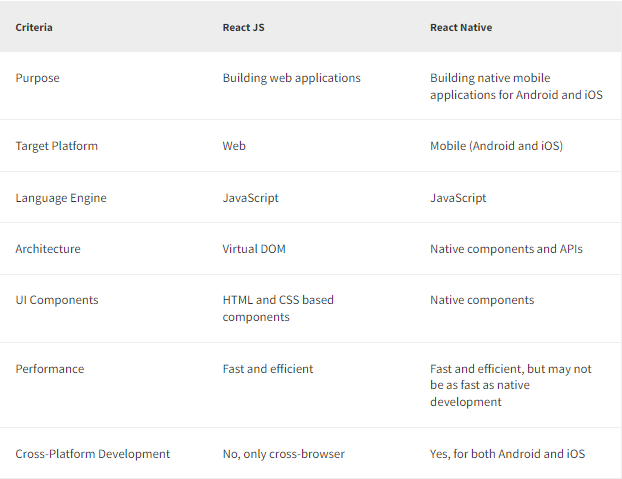This screenshot has width=622, height=479.
Task: Click the 'Virtual DOM' cell
Action: (x=254, y=249)
